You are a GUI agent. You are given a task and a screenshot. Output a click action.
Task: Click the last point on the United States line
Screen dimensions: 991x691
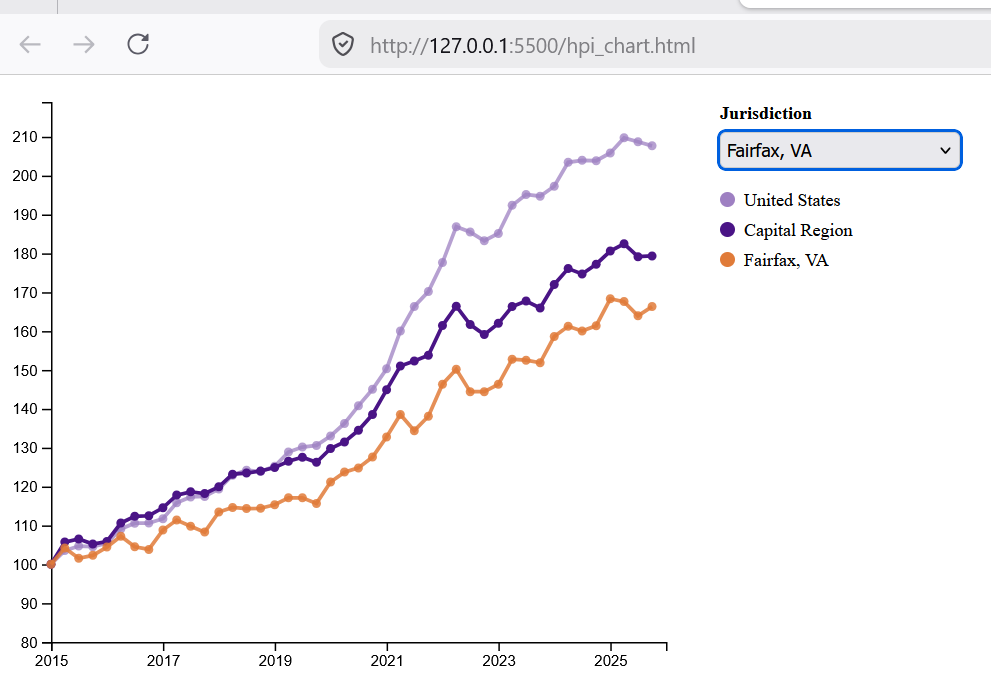pos(652,146)
